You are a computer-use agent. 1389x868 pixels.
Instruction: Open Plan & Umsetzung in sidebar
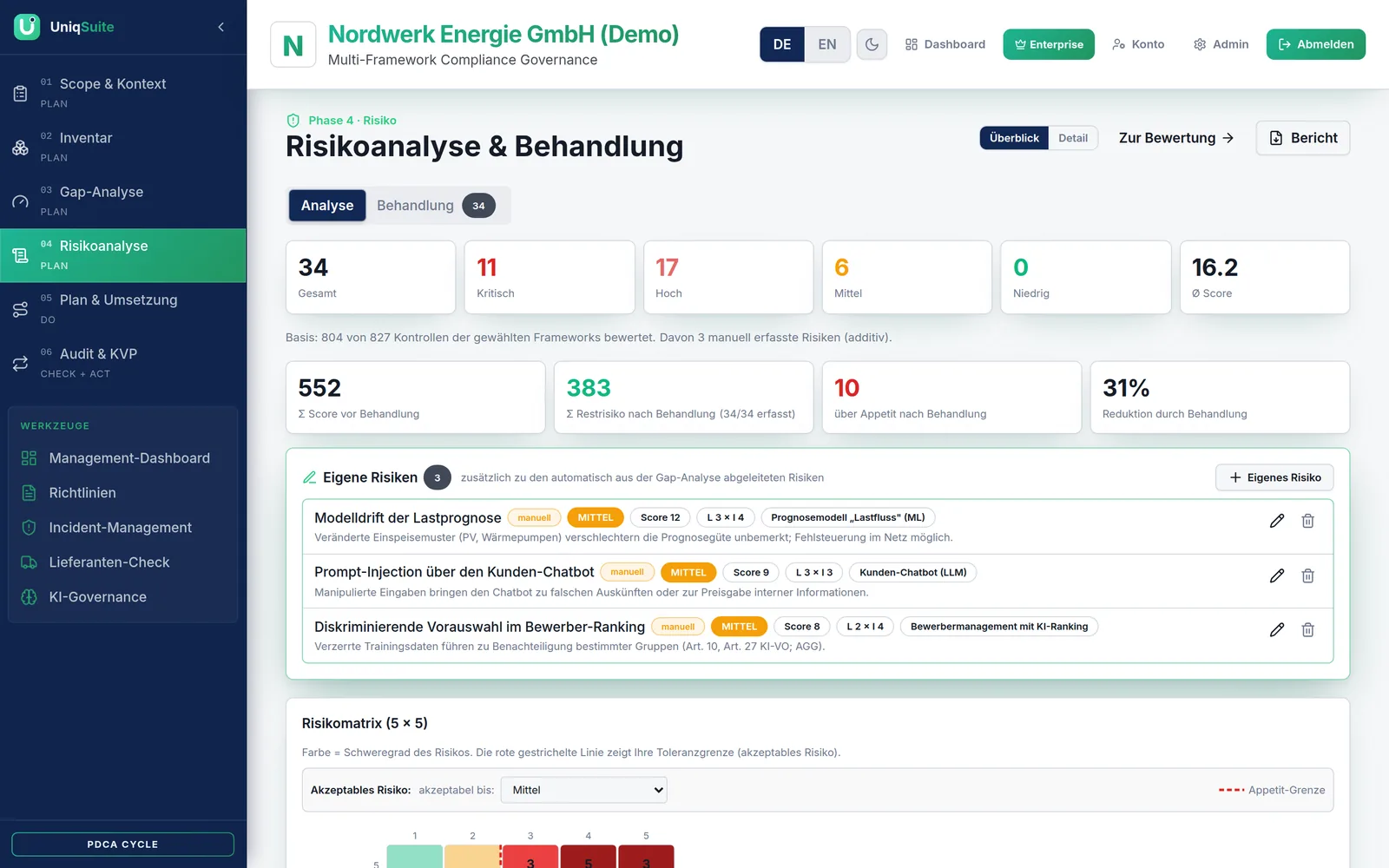click(123, 309)
